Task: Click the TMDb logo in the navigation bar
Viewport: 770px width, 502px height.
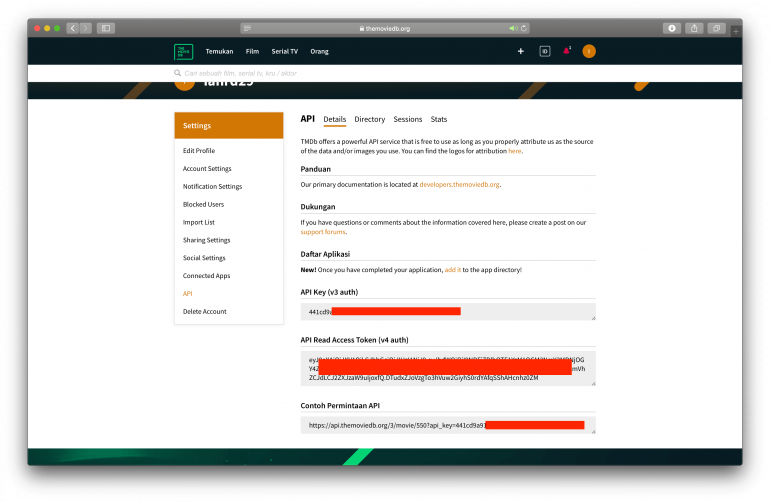Action: click(x=184, y=52)
